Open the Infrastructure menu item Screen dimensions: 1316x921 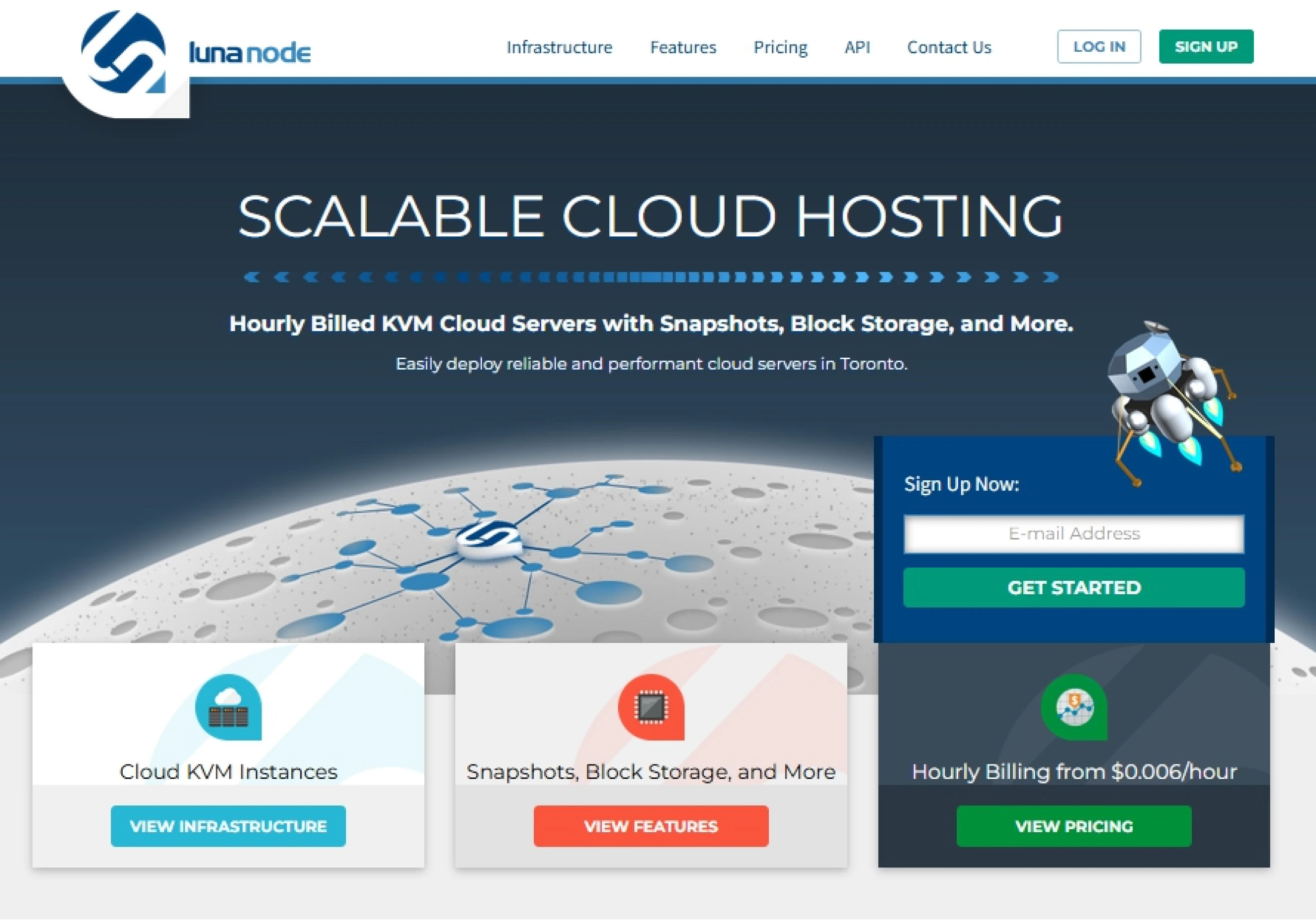tap(559, 47)
